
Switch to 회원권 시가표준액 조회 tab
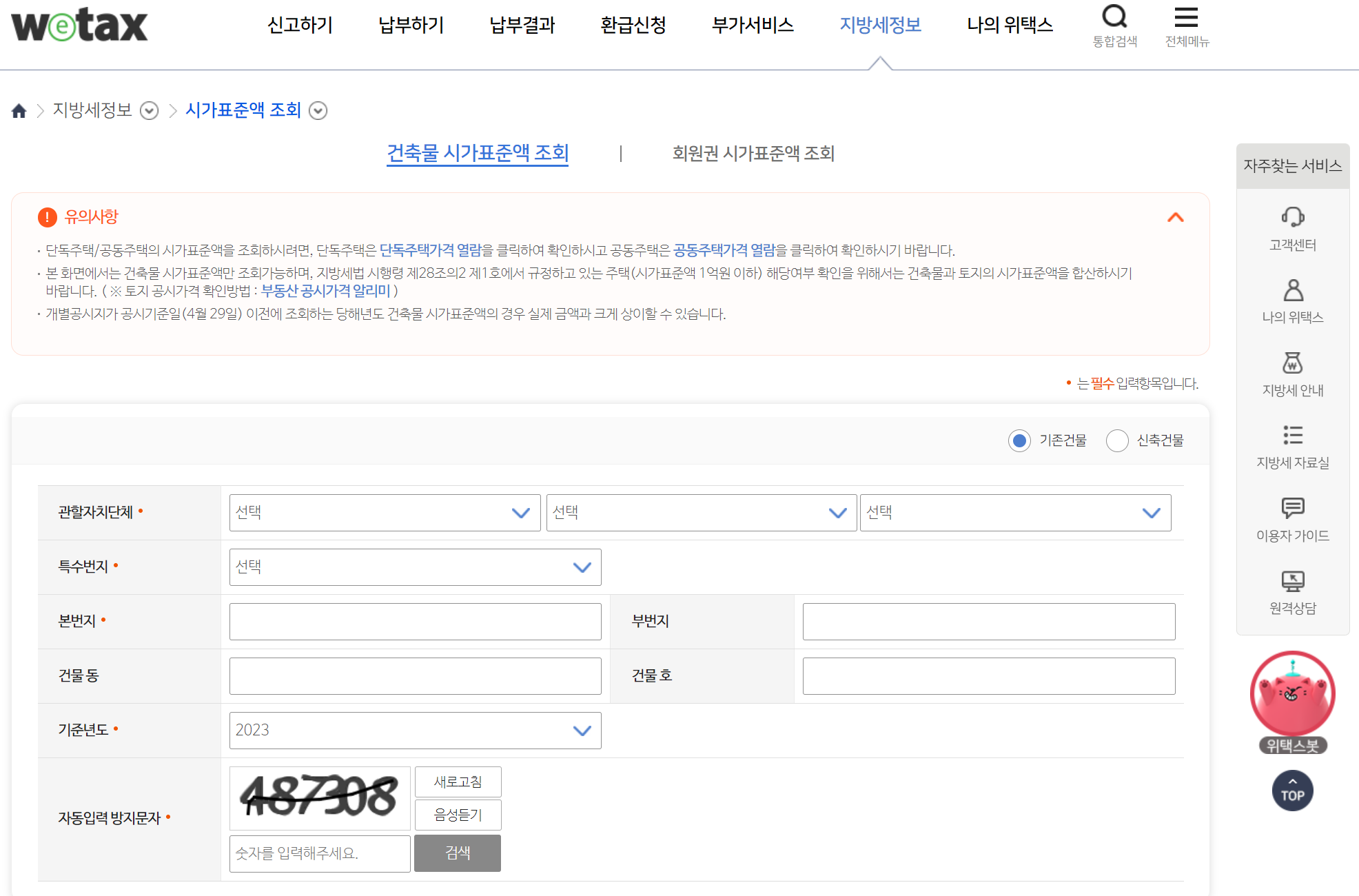753,153
